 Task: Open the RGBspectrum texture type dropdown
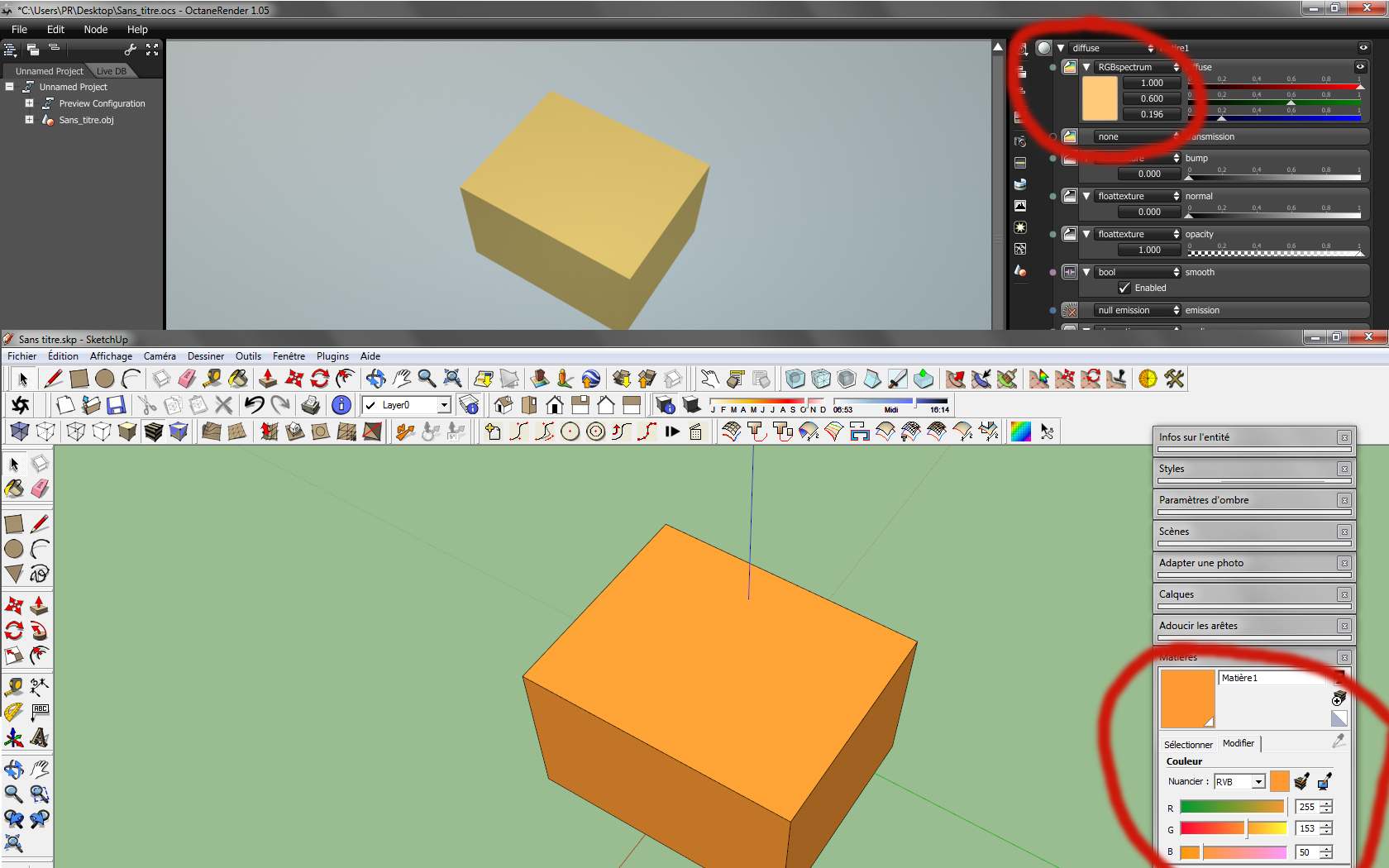(1138, 67)
